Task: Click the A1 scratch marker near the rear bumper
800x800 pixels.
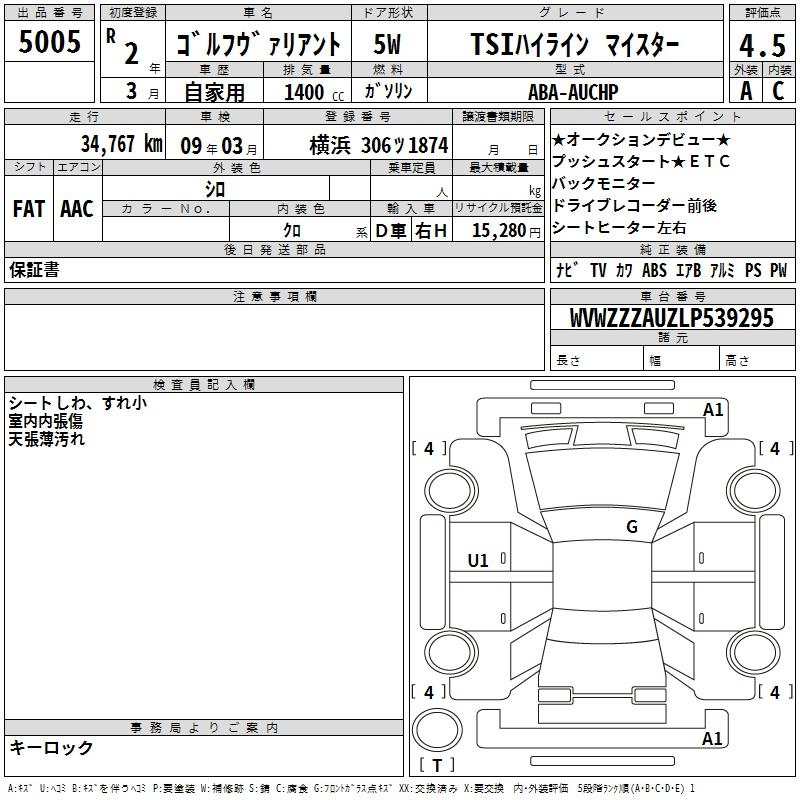Action: 712,739
